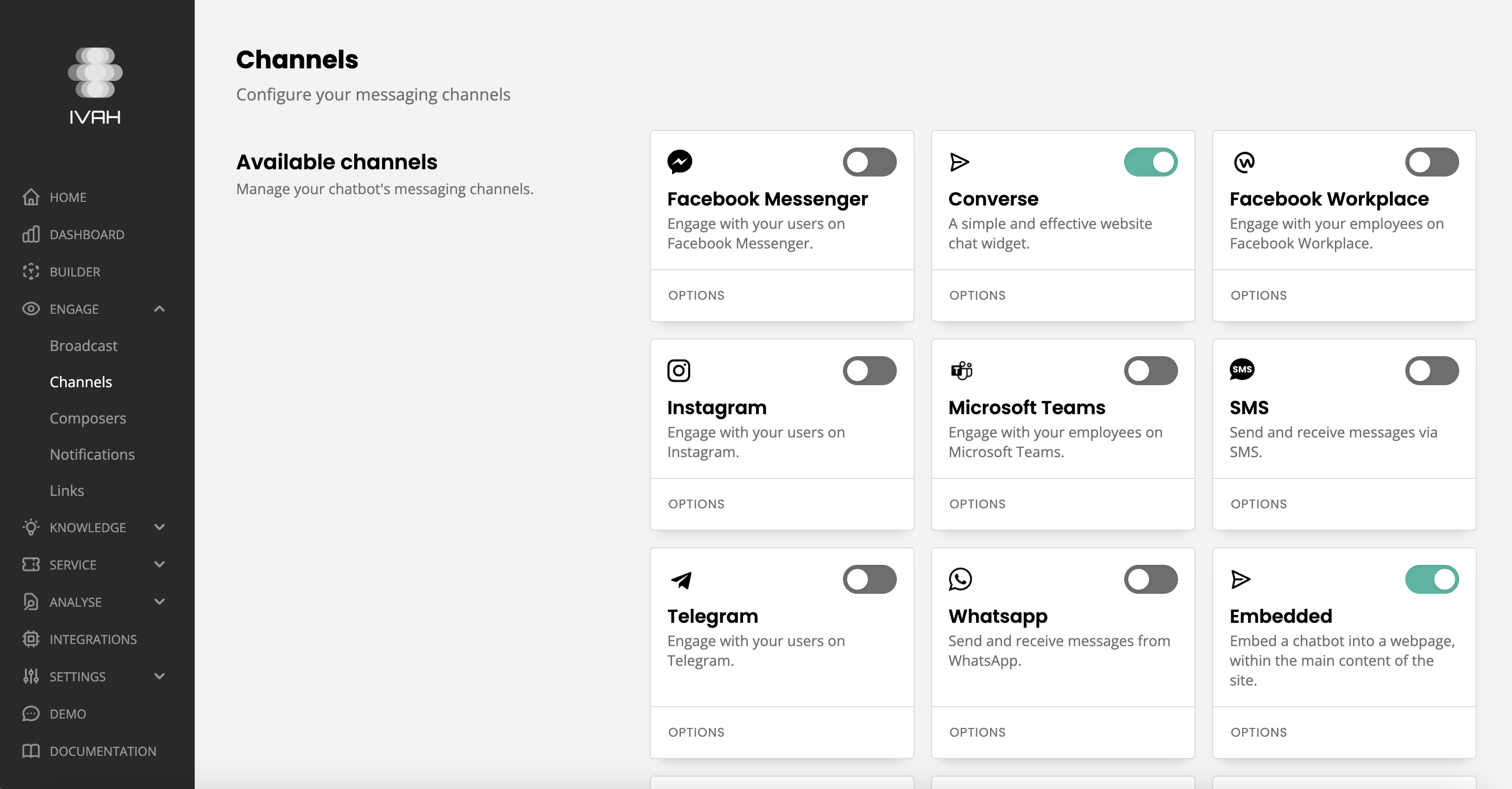Click the Integrations chip icon
The height and width of the screenshot is (789, 1512).
tap(31, 639)
